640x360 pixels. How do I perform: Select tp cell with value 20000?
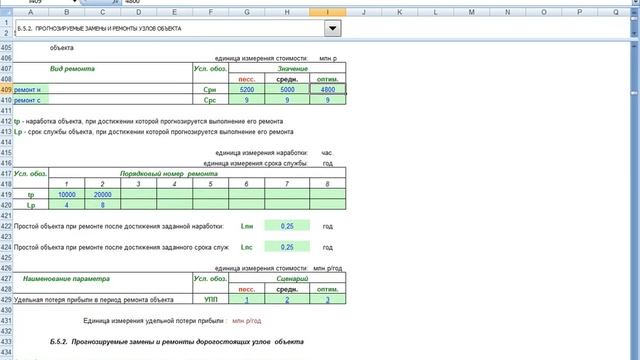tap(102, 195)
